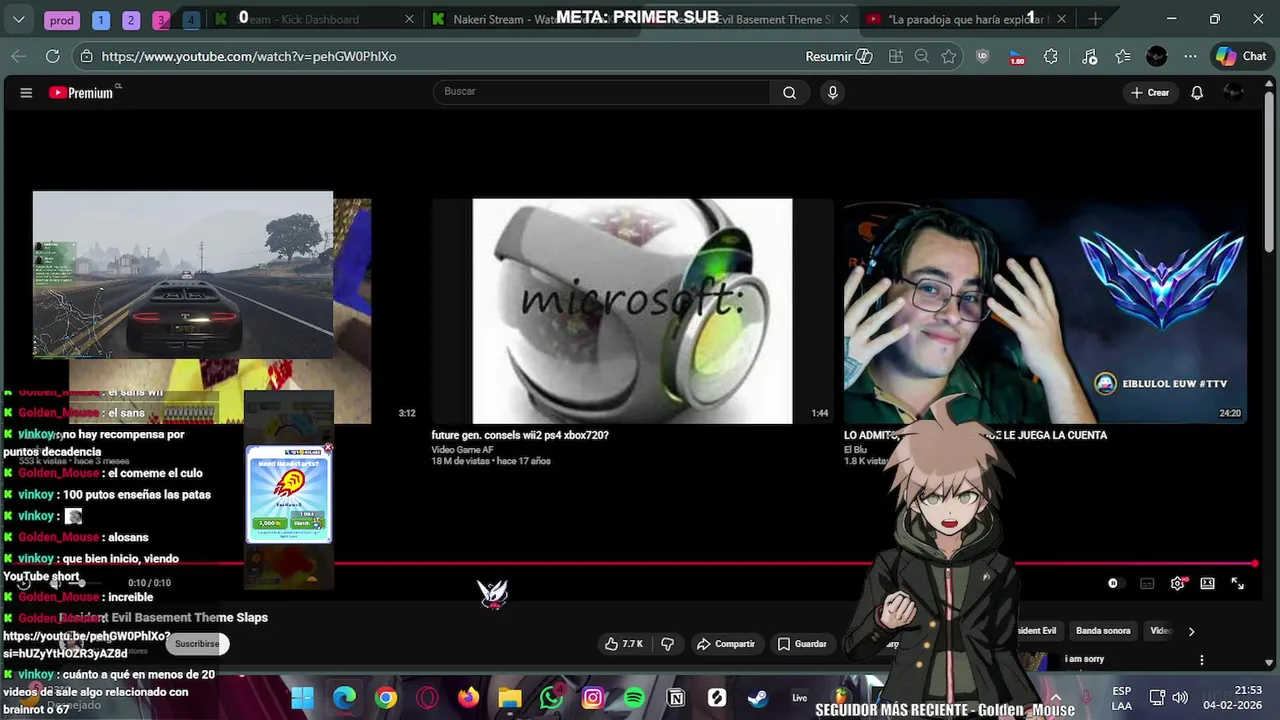Add page to favorites with star icon
The image size is (1280, 720).
click(x=949, y=57)
